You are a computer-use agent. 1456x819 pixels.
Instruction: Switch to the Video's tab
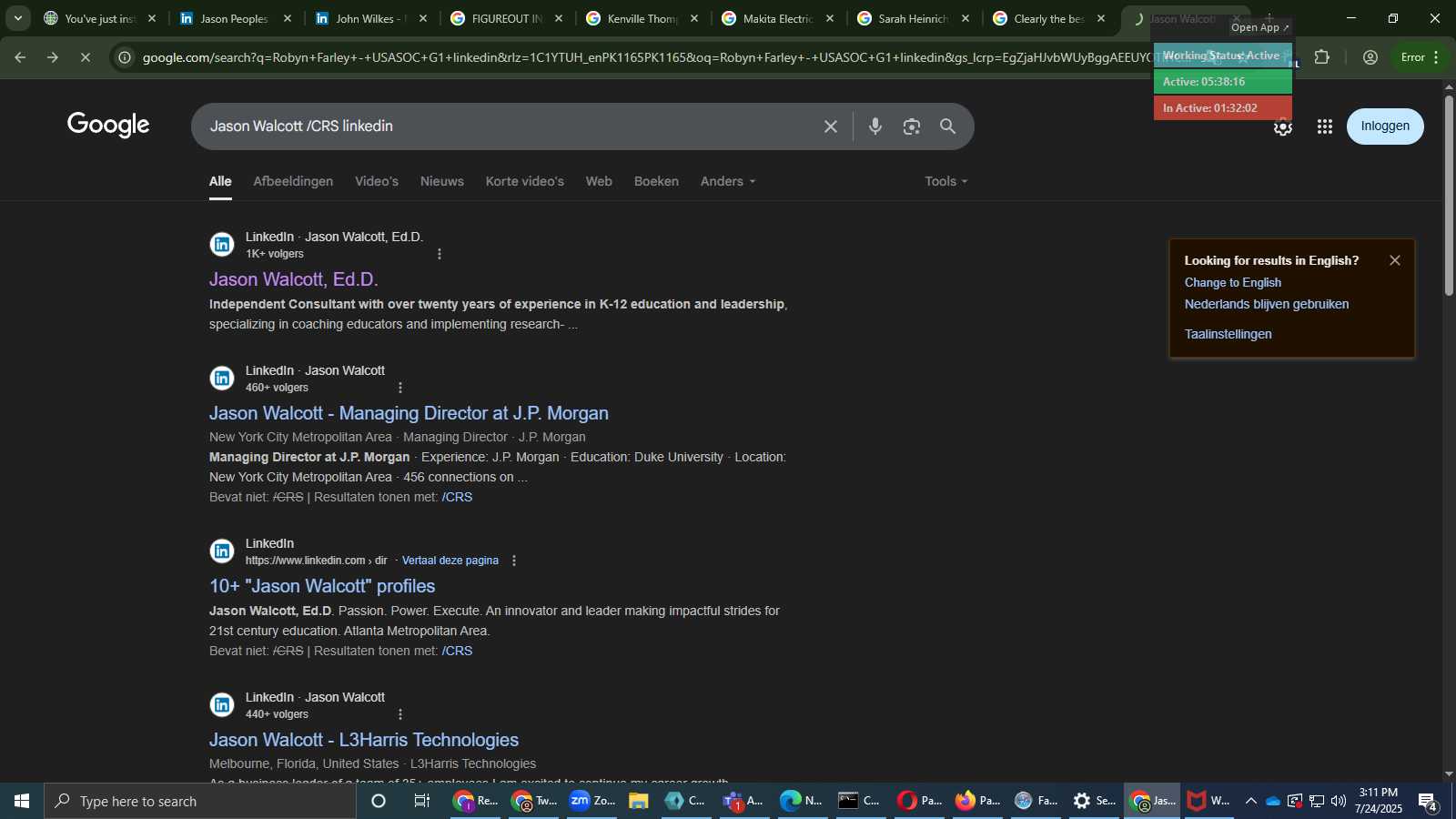[377, 181]
